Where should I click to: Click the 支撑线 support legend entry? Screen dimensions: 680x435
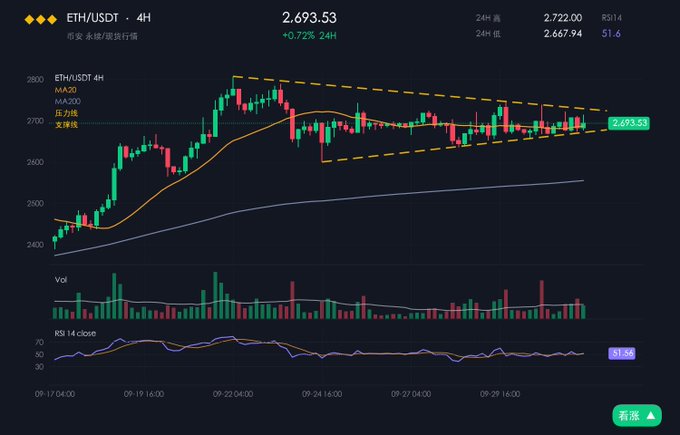(66, 125)
